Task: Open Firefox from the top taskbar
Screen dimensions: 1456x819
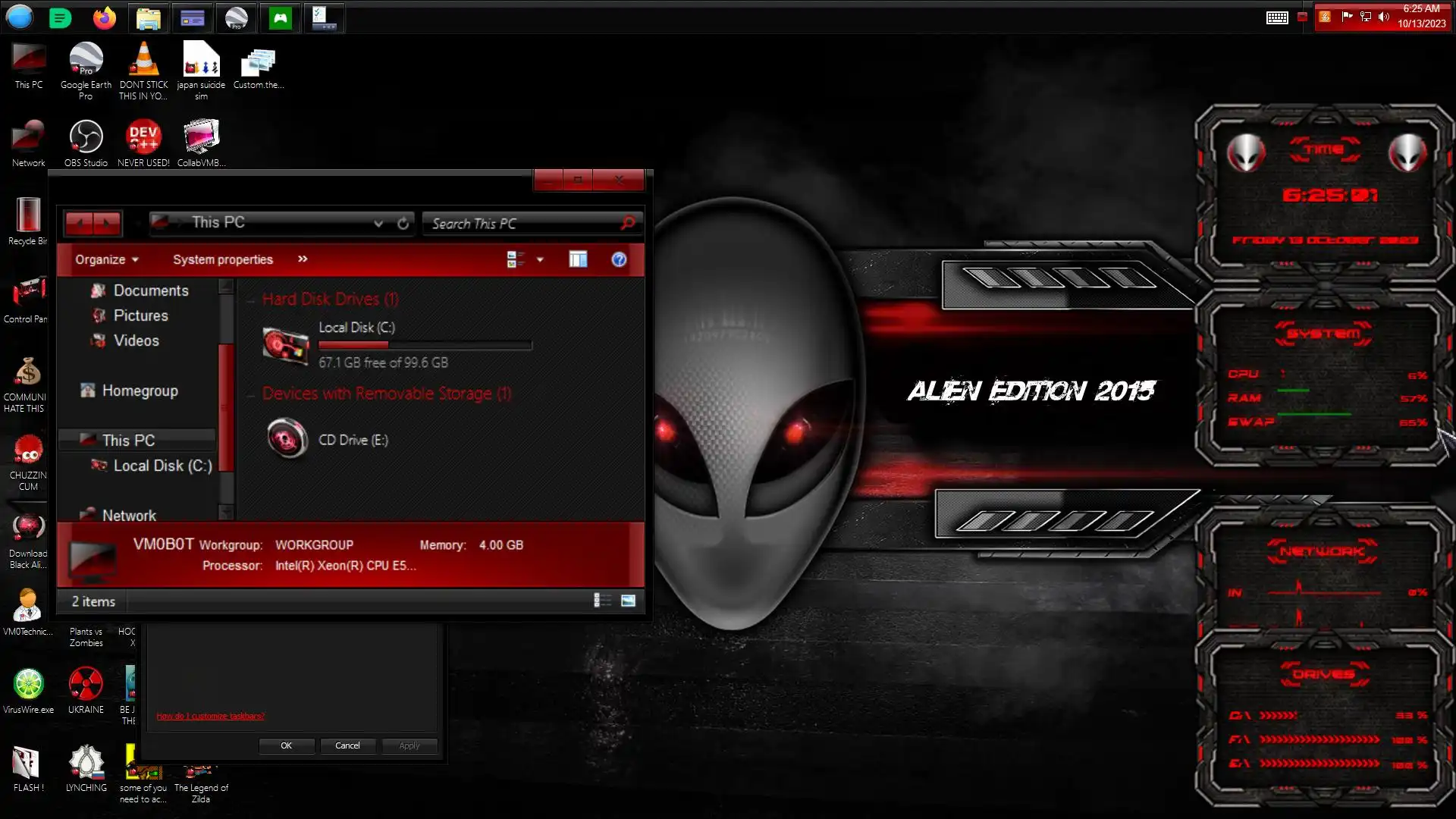Action: 104,18
